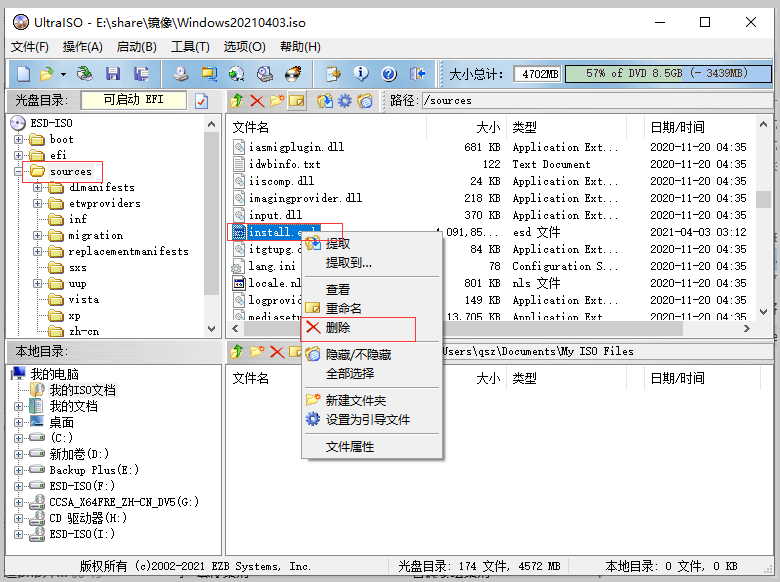Expand the dlmanifests folder node

[37, 188]
